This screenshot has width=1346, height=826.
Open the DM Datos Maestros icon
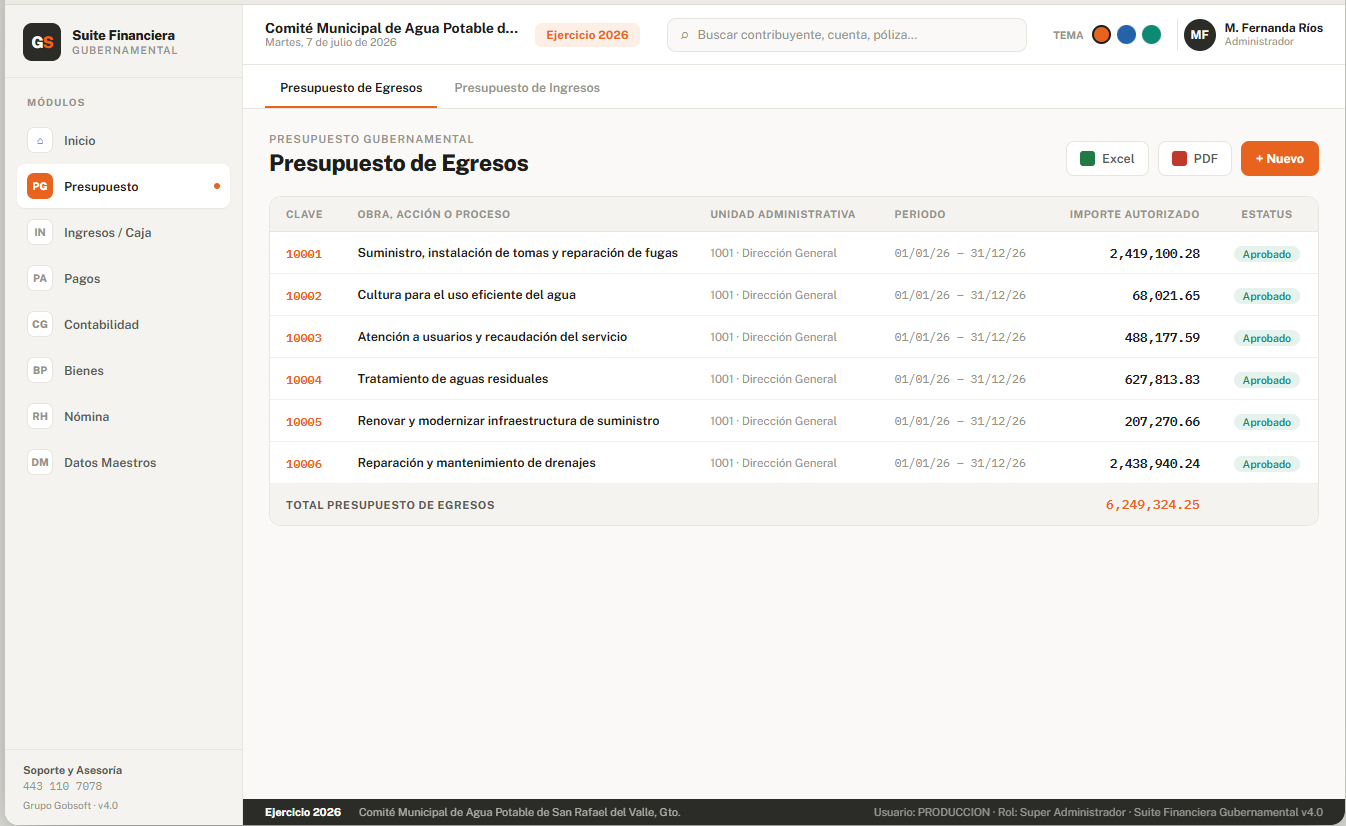pos(40,463)
